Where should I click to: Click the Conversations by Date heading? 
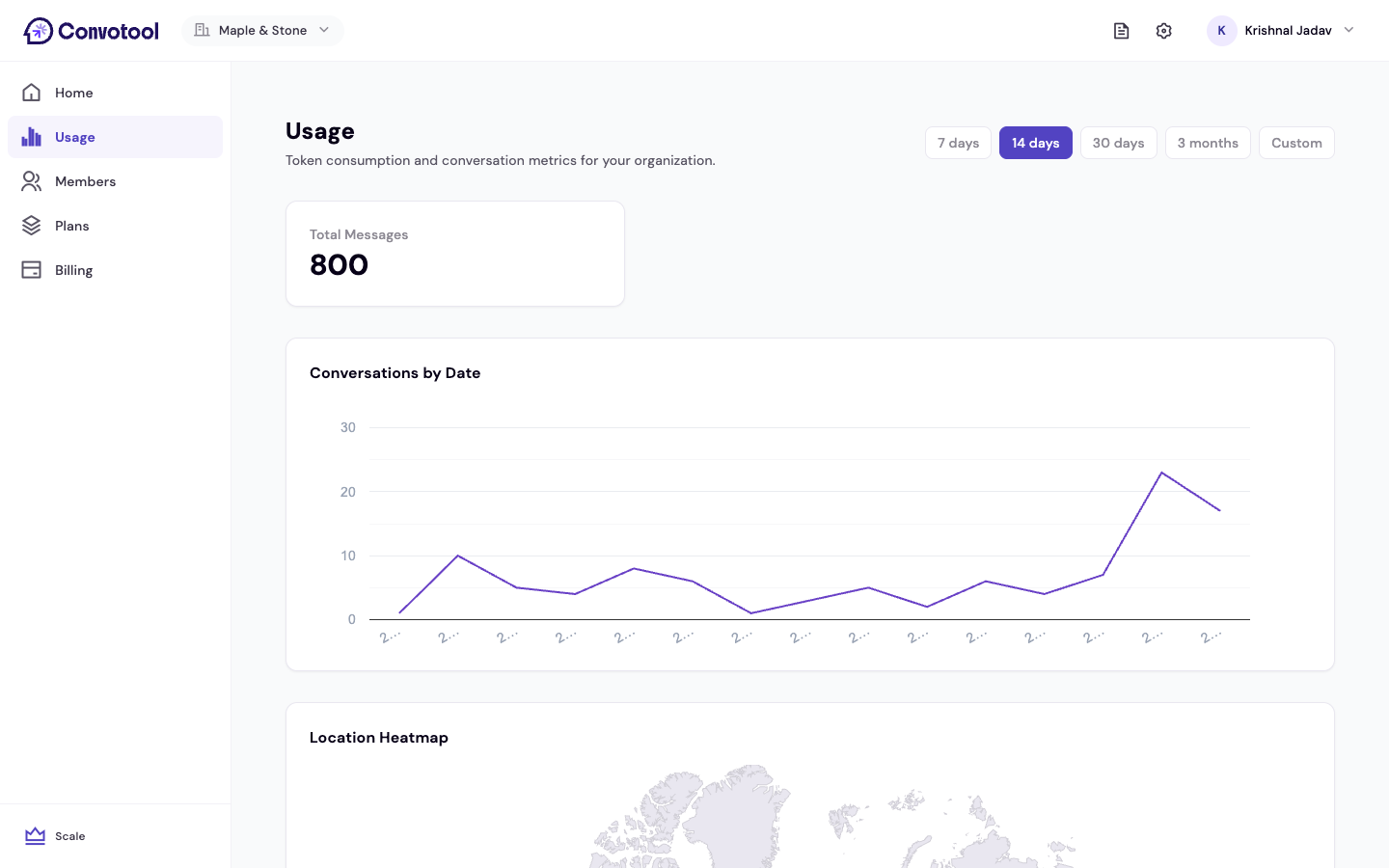tap(395, 373)
